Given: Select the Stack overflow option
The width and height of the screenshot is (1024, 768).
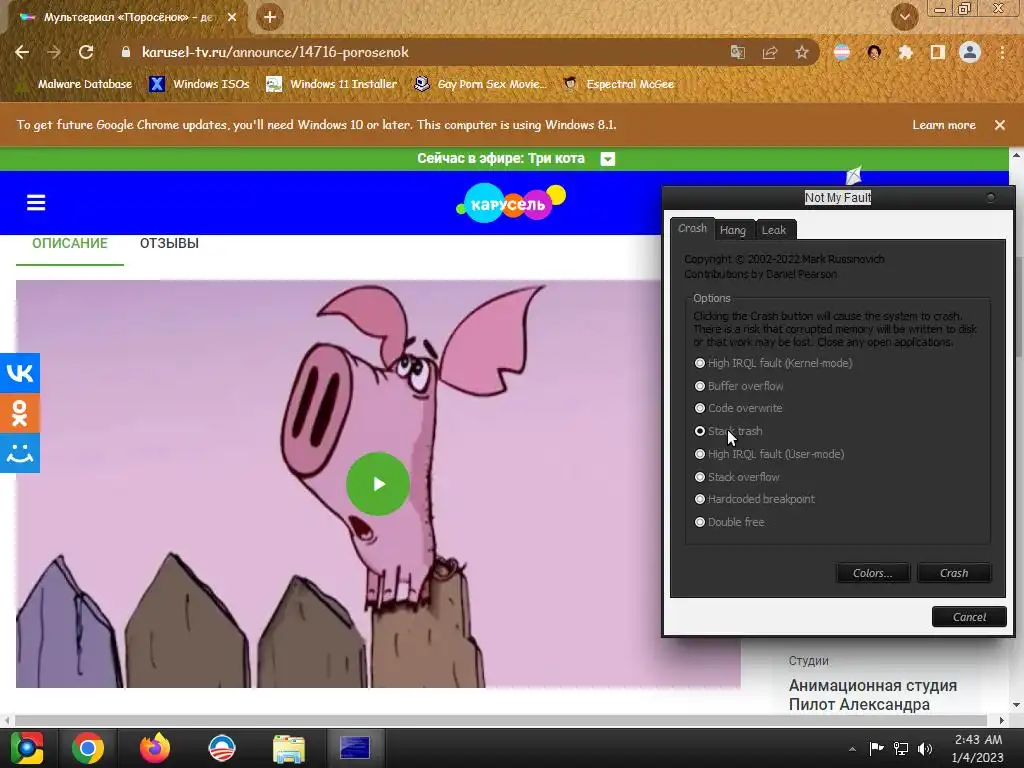Looking at the screenshot, I should 737,477.
